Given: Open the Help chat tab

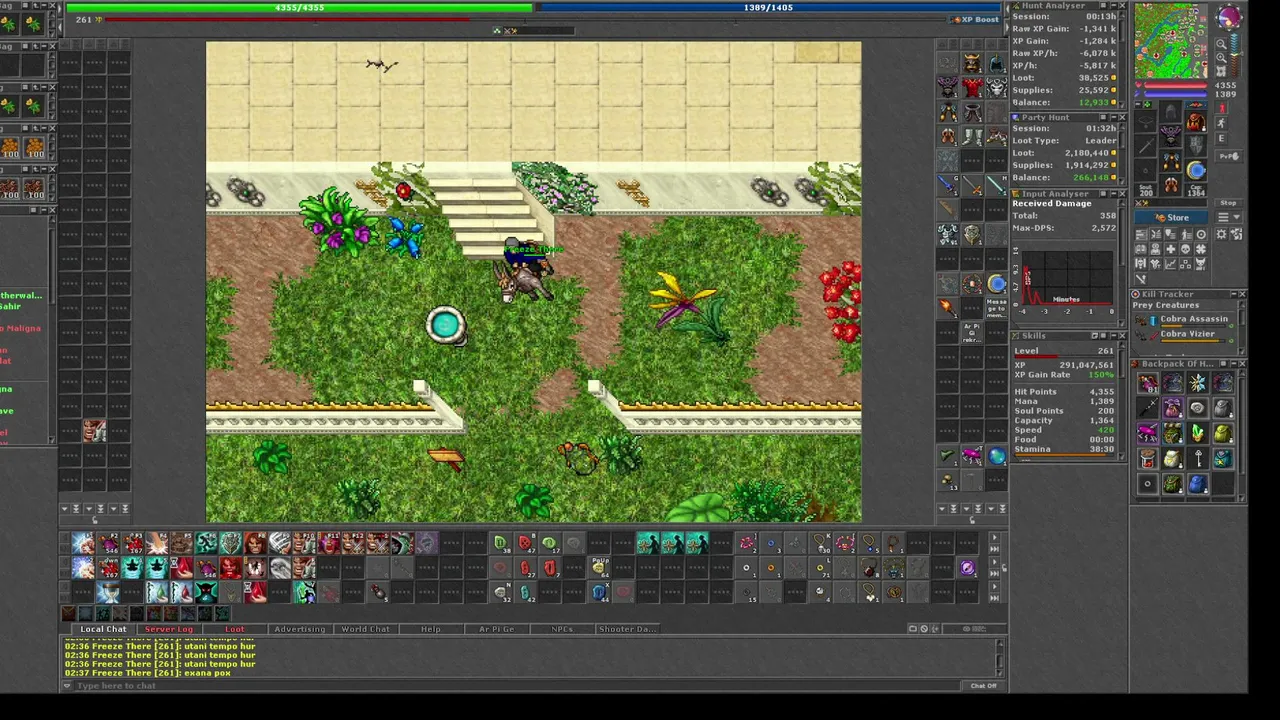Looking at the screenshot, I should pyautogui.click(x=430, y=629).
